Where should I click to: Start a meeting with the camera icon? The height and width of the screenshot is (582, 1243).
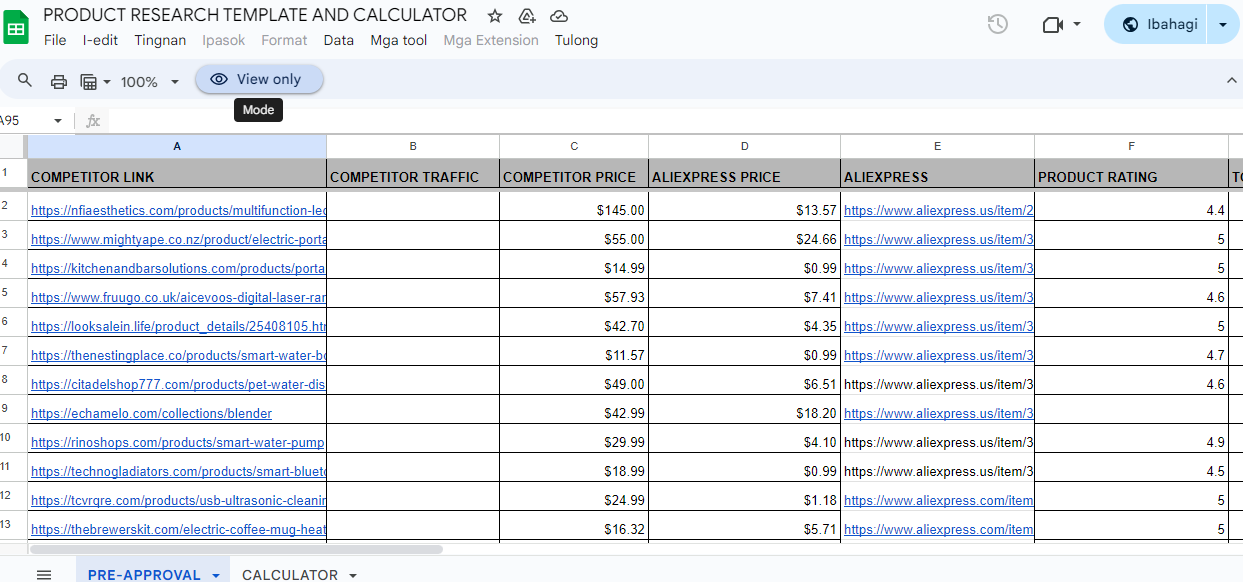tap(1052, 24)
